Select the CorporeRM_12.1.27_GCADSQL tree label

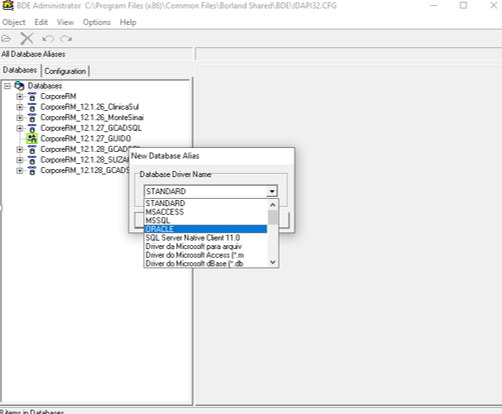(91, 128)
